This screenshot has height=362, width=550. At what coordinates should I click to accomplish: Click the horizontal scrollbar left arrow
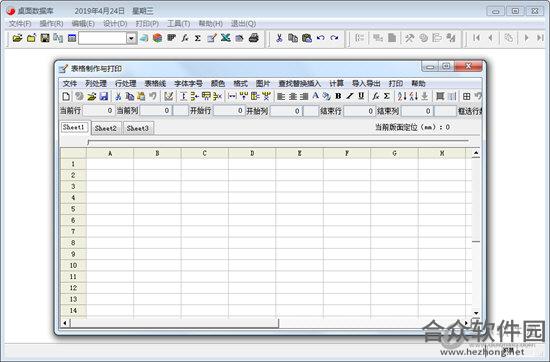coord(65,323)
